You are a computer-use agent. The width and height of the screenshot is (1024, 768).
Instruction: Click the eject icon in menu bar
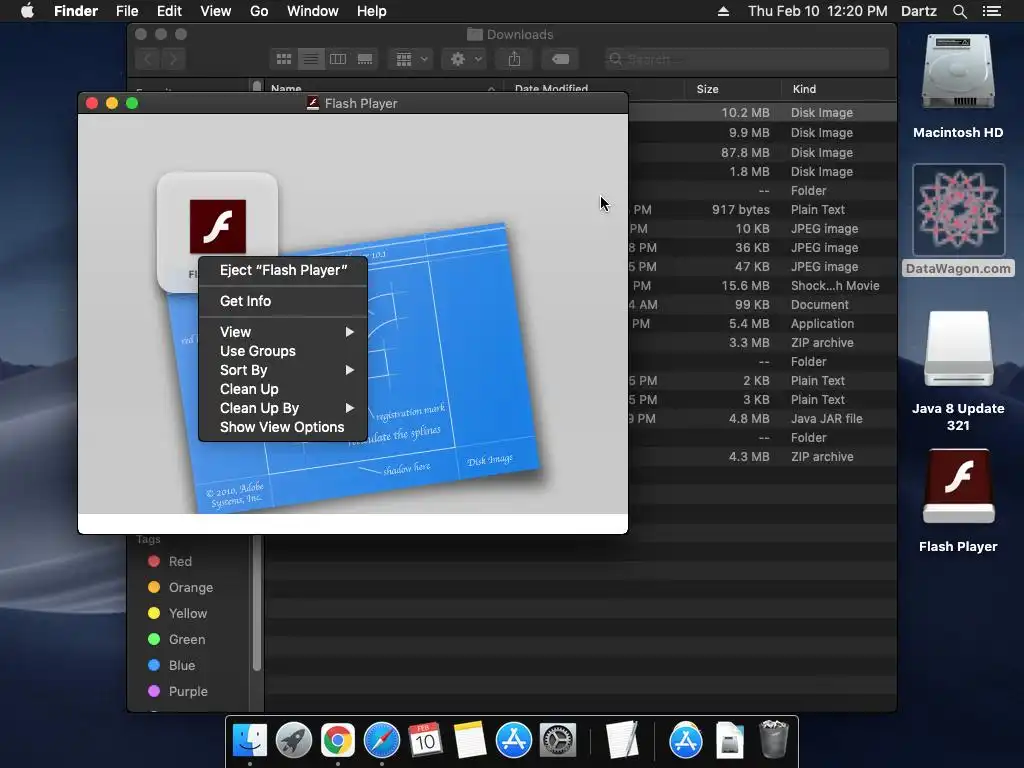[x=723, y=11]
